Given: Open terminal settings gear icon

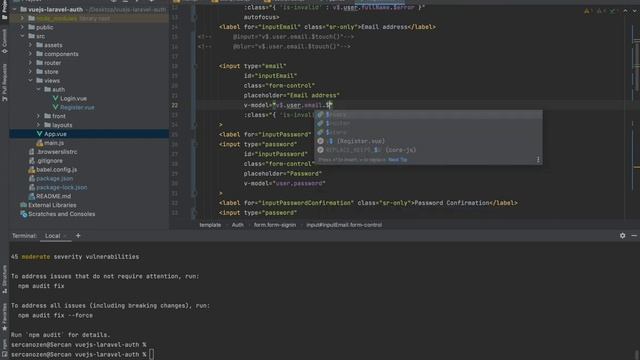Looking at the screenshot, I should coord(622,236).
